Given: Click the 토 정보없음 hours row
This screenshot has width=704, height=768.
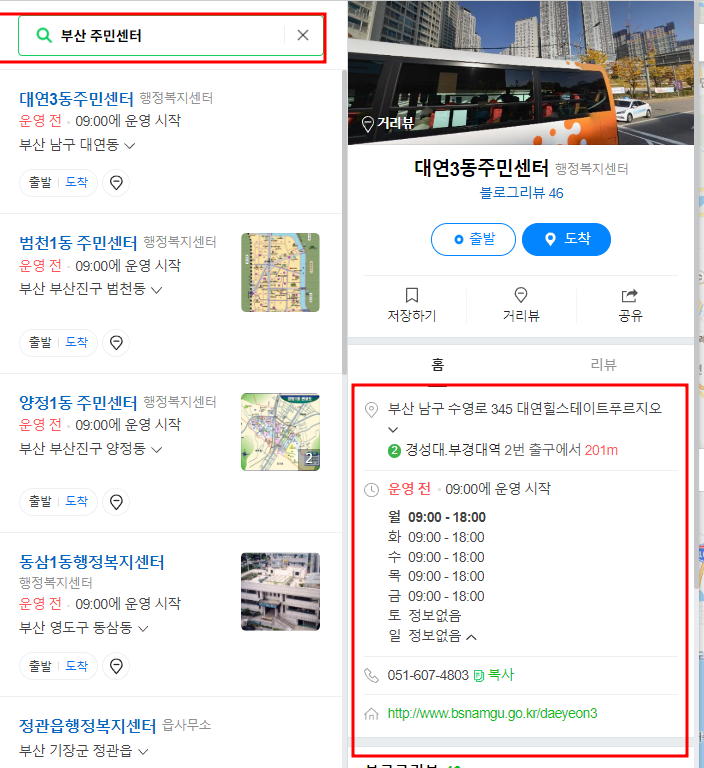Looking at the screenshot, I should pos(424,616).
